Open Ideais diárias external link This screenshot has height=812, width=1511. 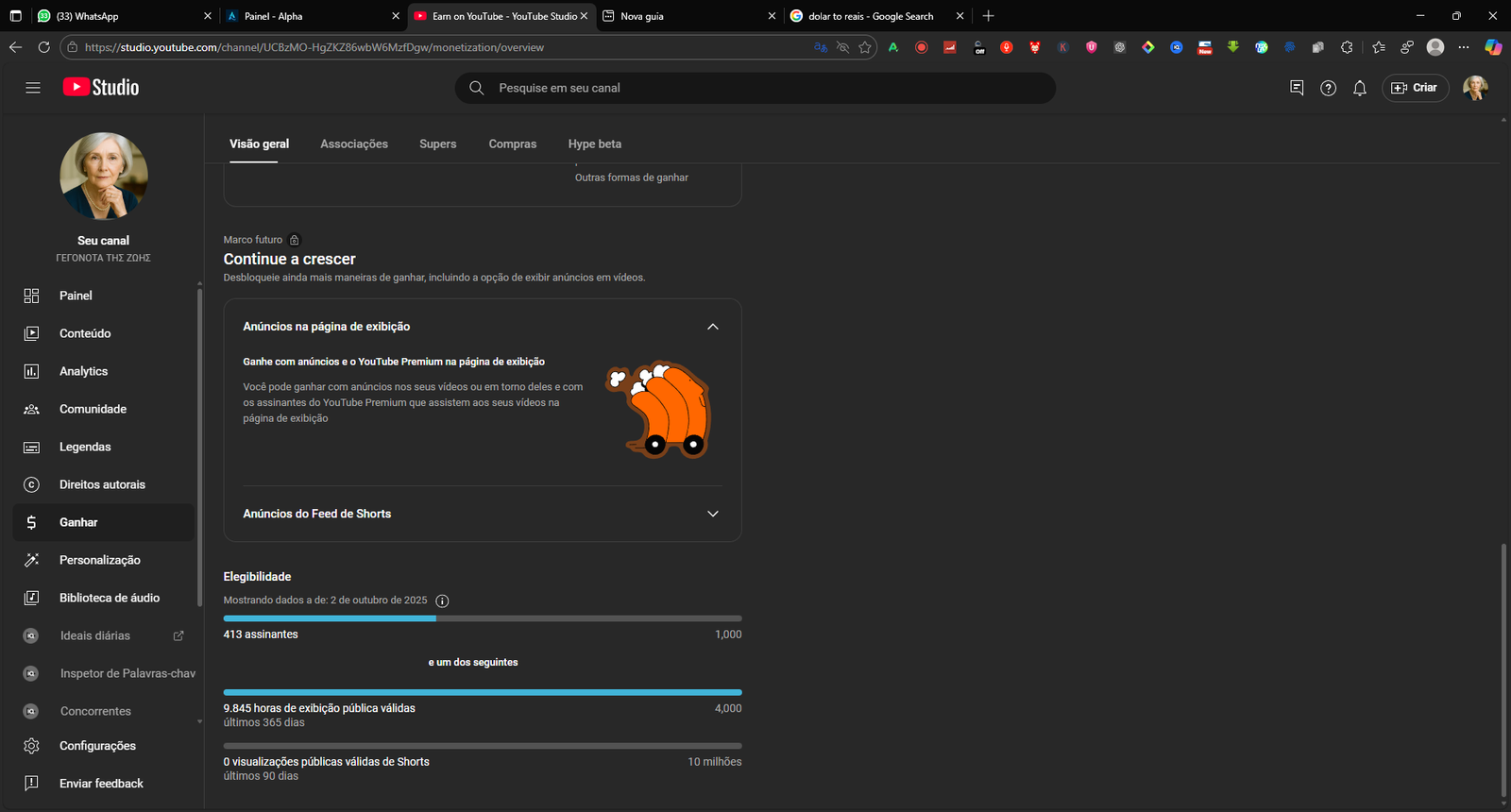[x=178, y=635]
